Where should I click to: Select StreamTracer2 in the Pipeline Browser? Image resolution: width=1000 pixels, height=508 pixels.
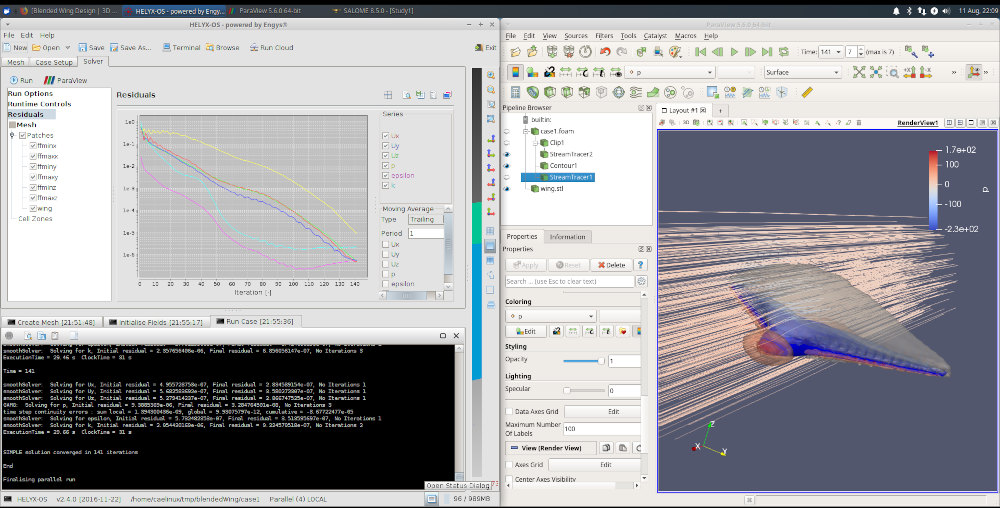[570, 154]
